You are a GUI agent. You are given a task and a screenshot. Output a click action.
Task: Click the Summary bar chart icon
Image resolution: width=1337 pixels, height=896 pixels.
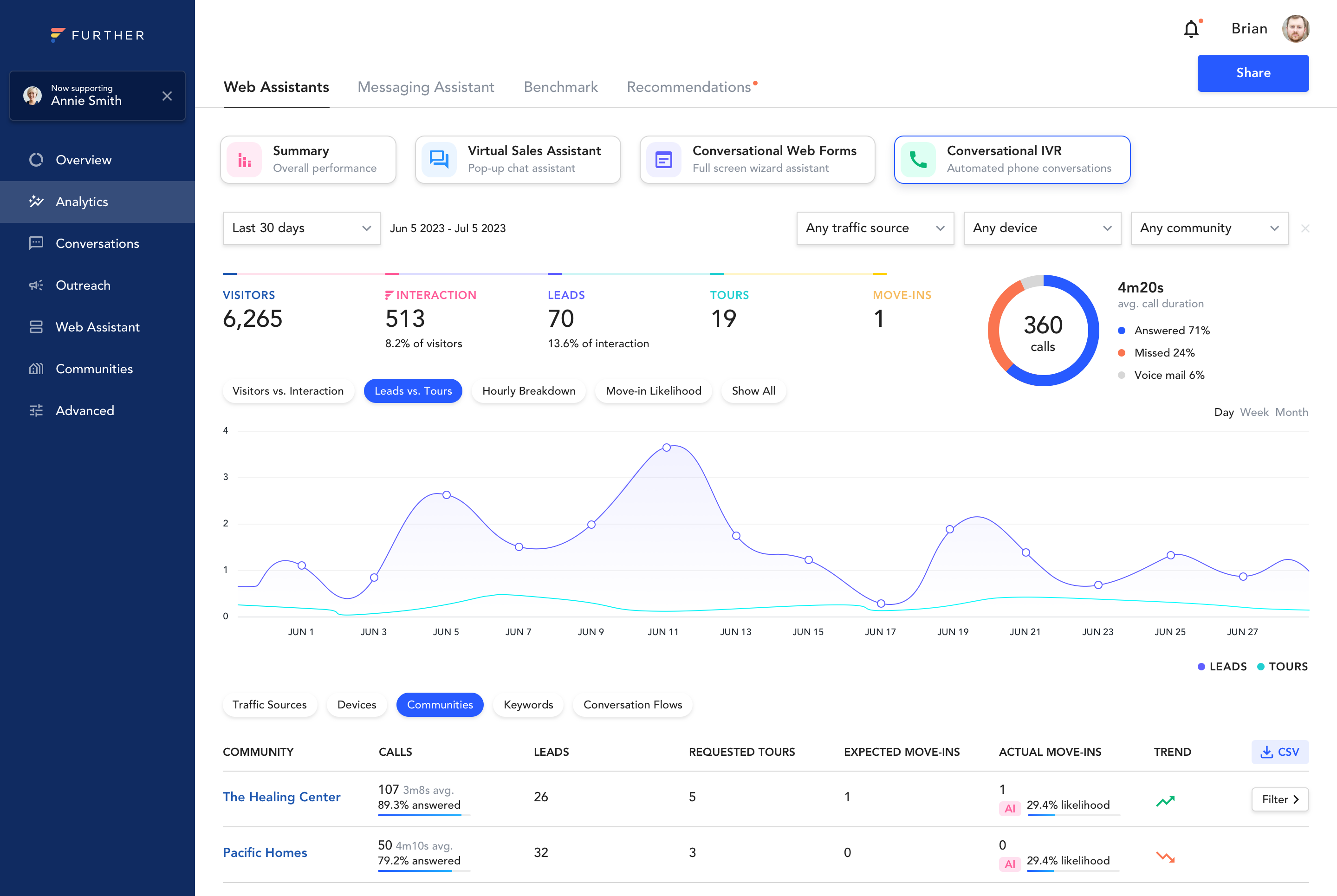[245, 159]
